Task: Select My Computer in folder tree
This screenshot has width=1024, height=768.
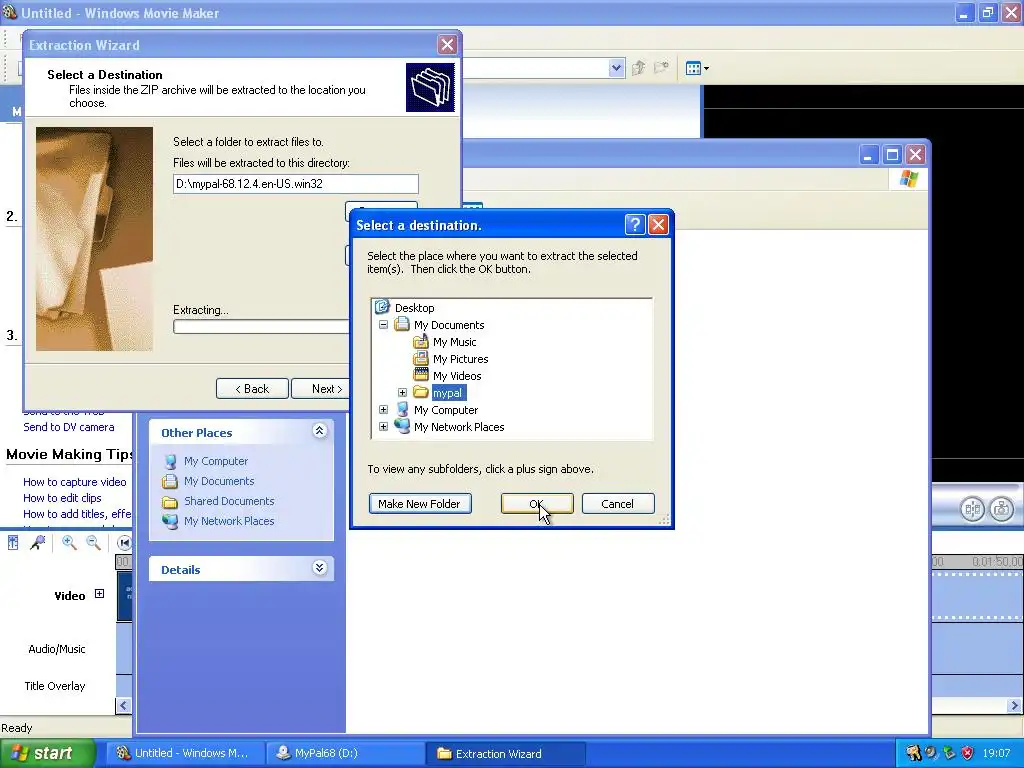Action: click(x=446, y=409)
